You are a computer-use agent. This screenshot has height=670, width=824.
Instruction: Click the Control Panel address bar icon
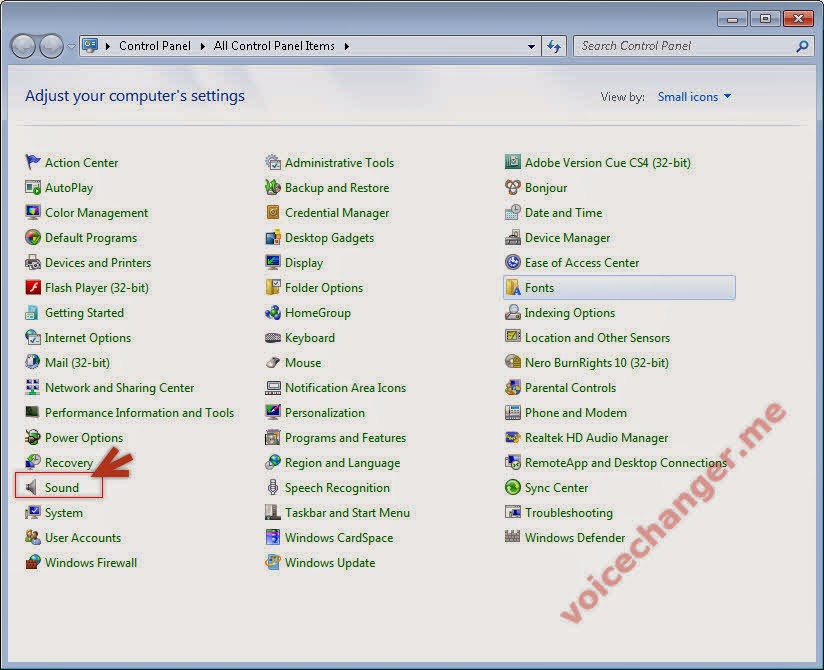[90, 45]
